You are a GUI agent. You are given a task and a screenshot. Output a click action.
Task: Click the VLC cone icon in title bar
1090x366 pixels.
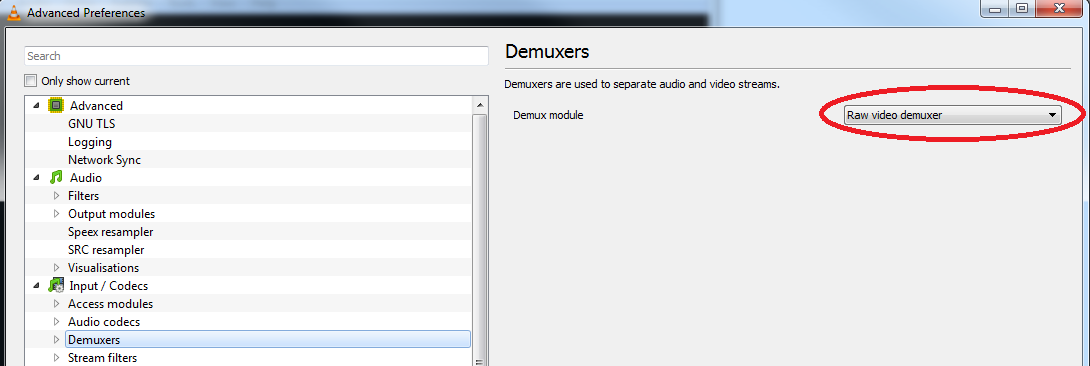[x=14, y=12]
